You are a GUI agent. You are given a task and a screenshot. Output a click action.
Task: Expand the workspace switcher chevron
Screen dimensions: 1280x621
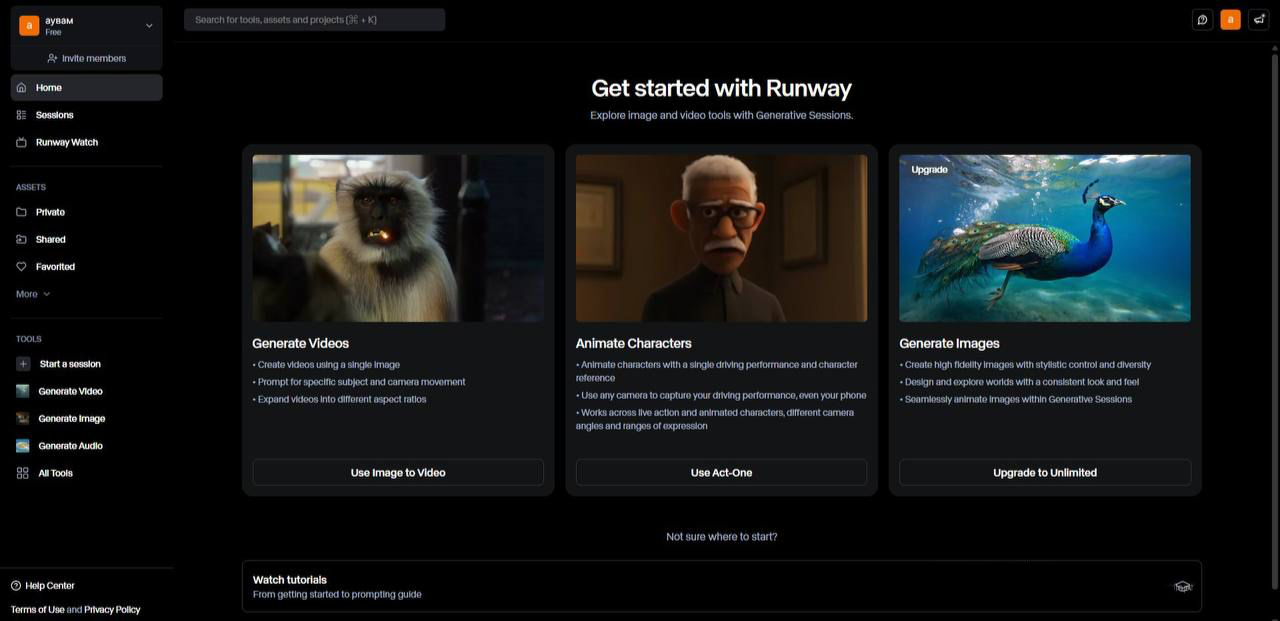[149, 26]
